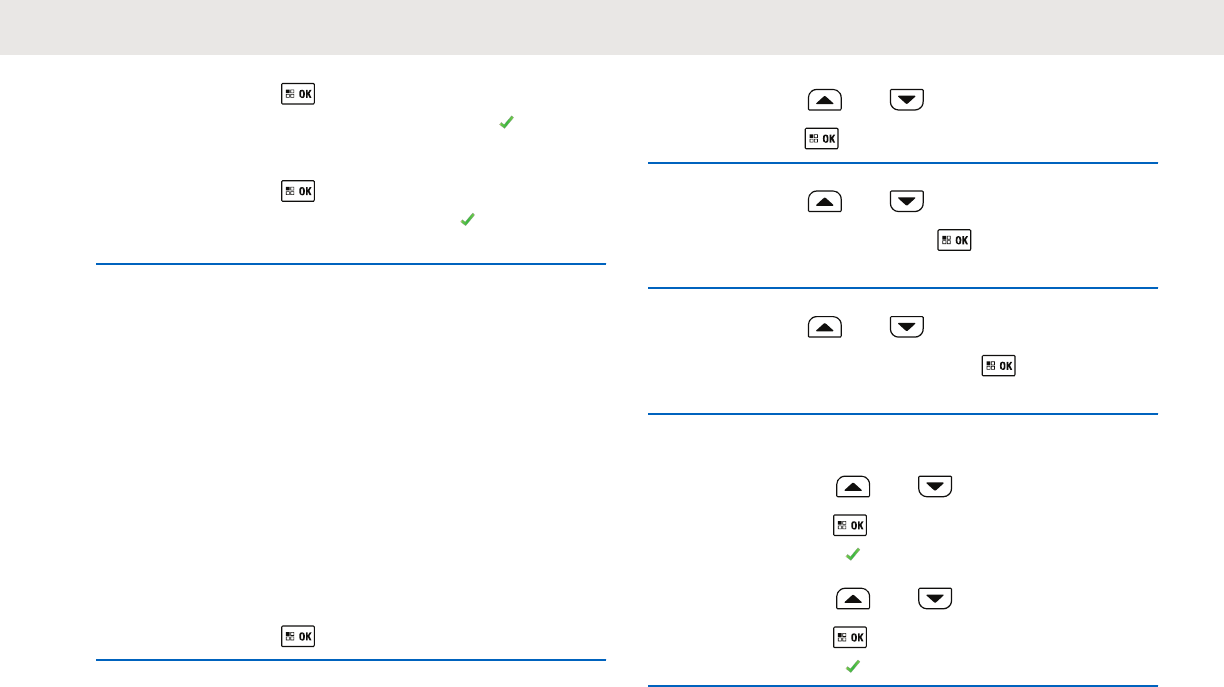Viewport: 1224px width, 687px height.
Task: Click the down arrow key in second right-column section
Action: coord(907,202)
